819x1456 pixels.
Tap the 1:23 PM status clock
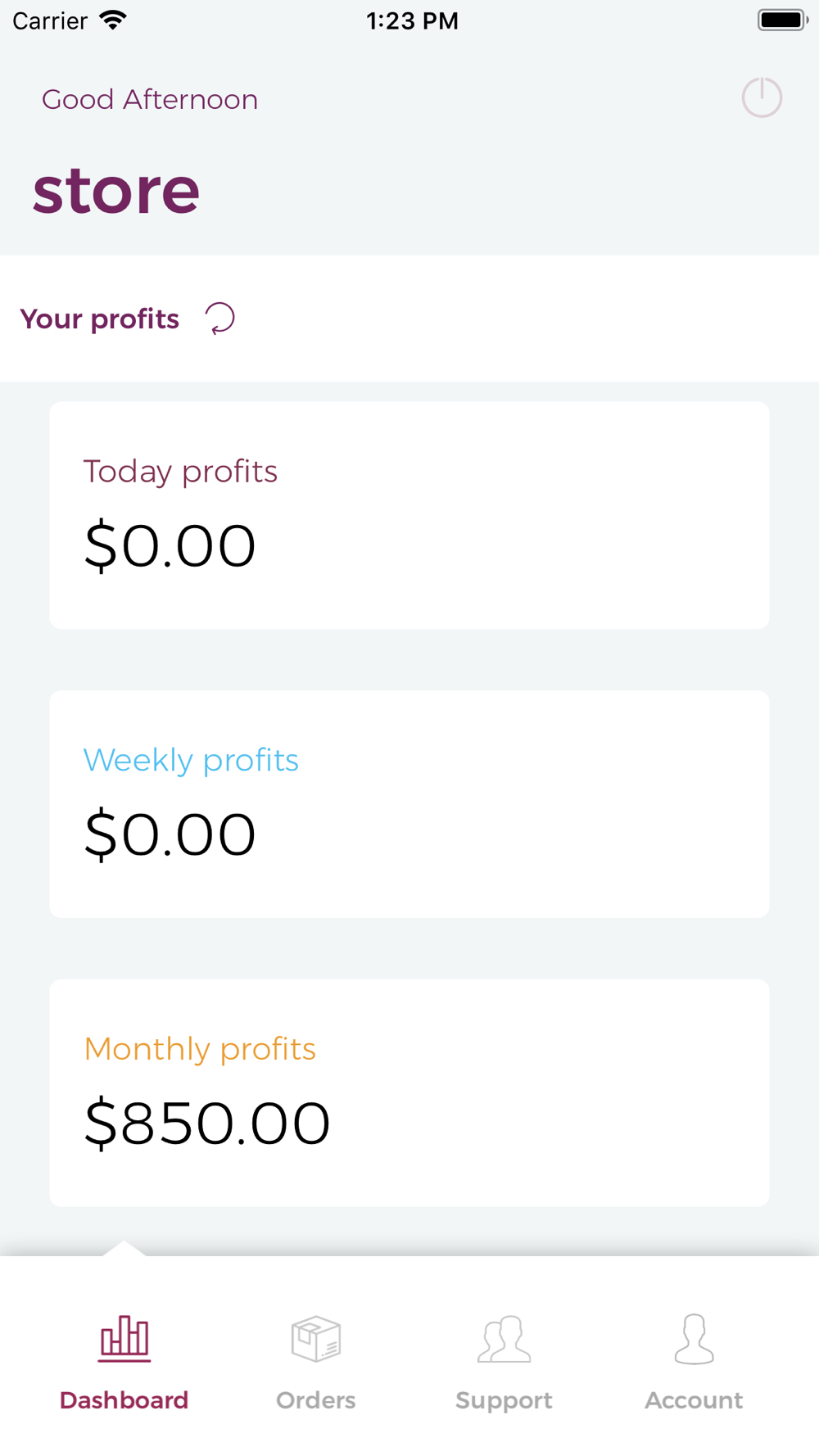point(412,20)
